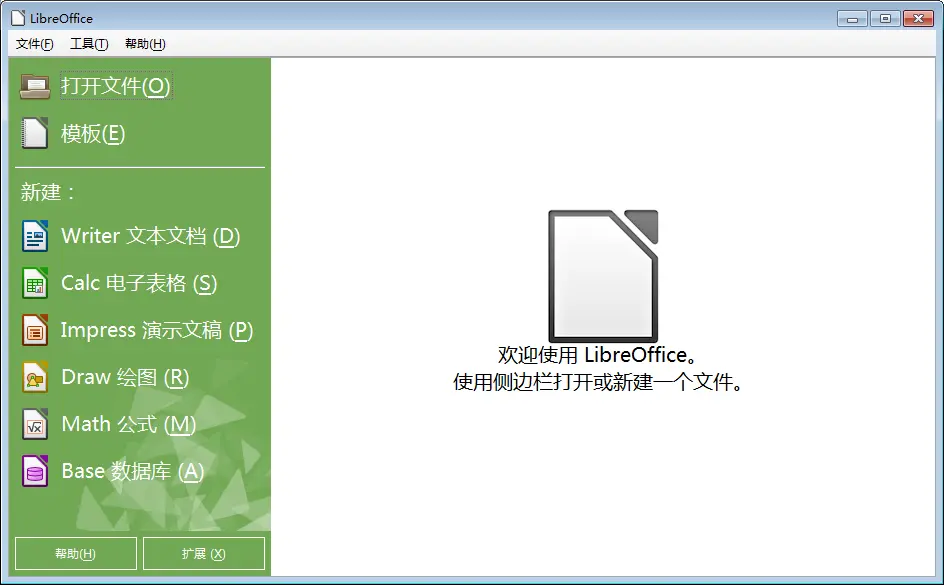Screen dimensions: 944x585
Task: Click the Math formula icon
Action: tap(35, 424)
